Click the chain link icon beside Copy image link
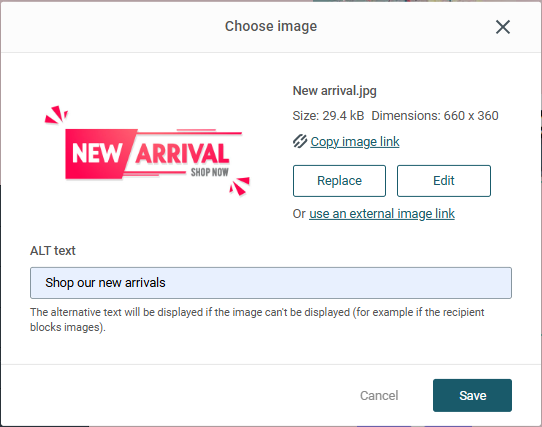The image size is (542, 427). [x=300, y=141]
